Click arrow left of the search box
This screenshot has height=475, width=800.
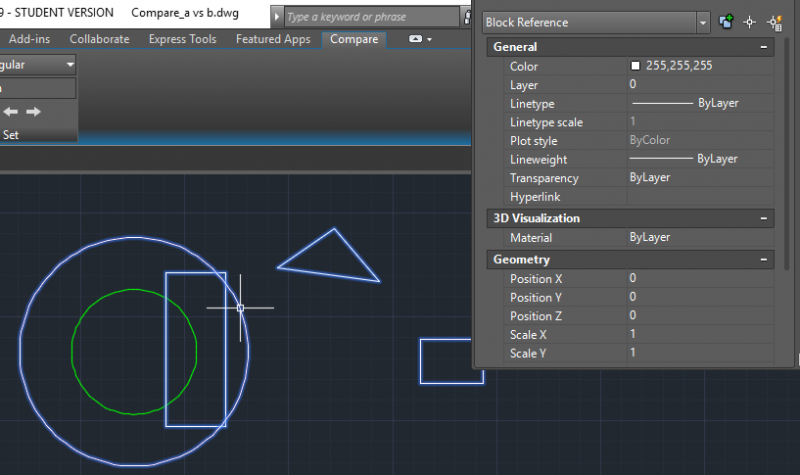click(x=277, y=17)
